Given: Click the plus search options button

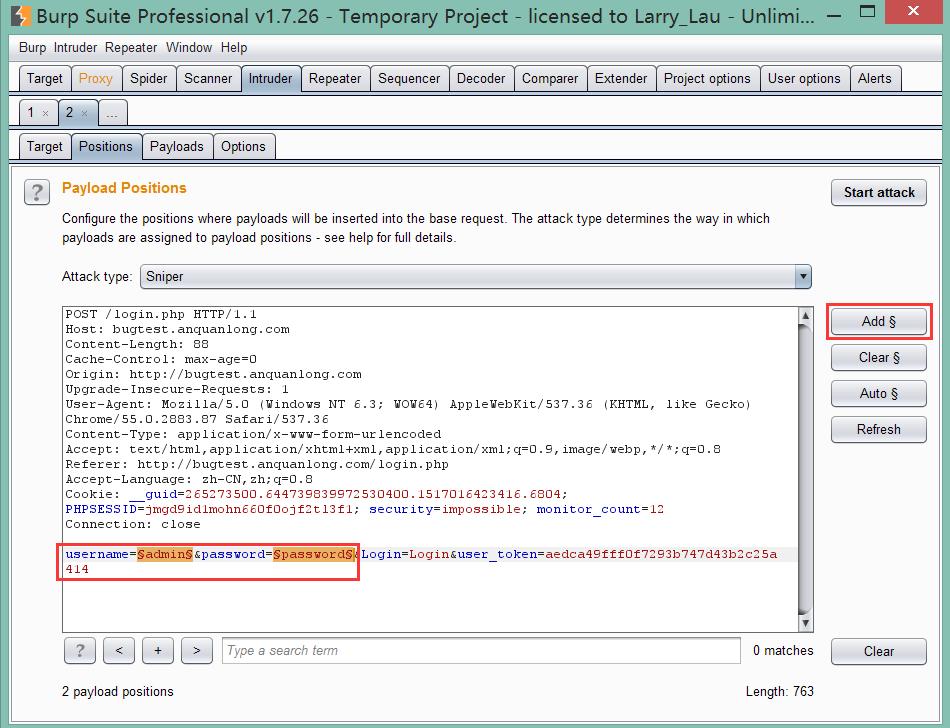Looking at the screenshot, I should tap(158, 650).
